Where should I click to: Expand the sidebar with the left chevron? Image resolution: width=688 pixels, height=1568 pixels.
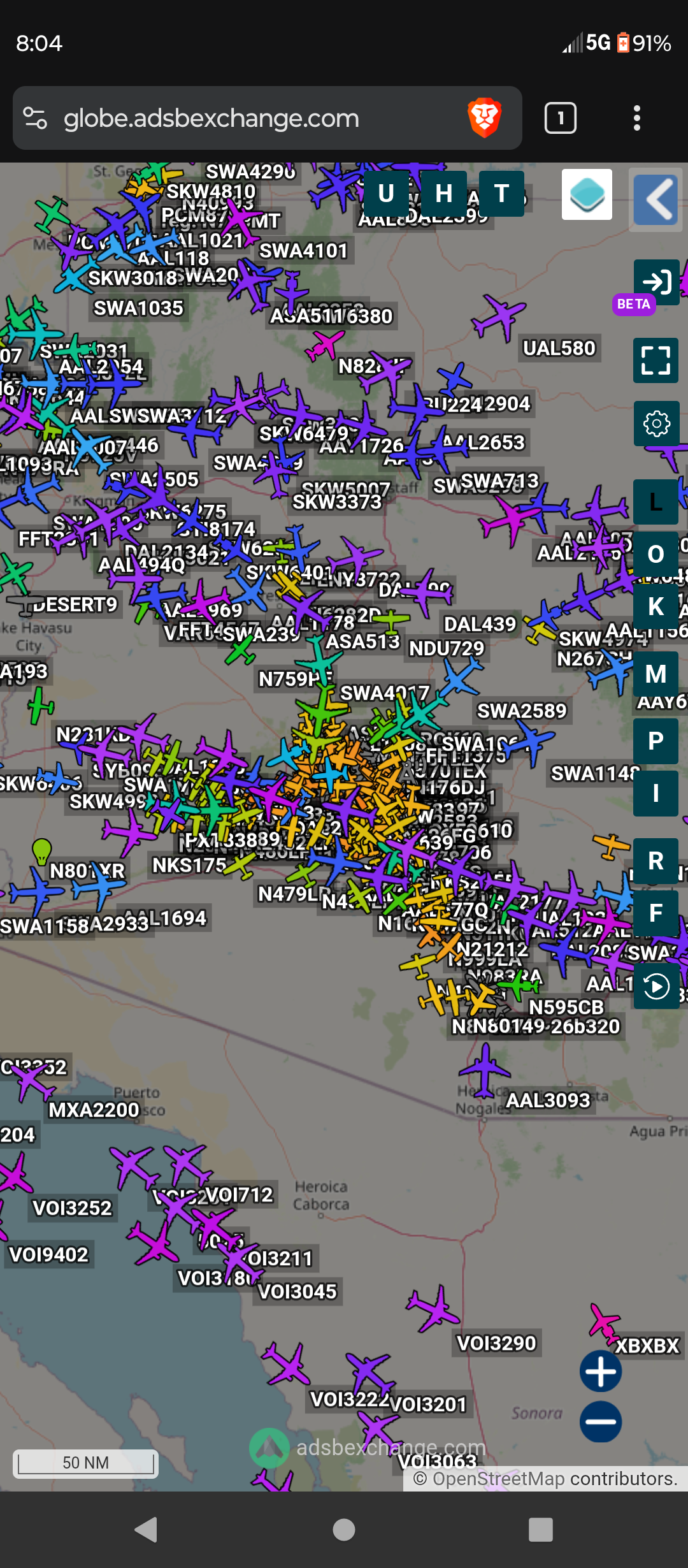[656, 200]
